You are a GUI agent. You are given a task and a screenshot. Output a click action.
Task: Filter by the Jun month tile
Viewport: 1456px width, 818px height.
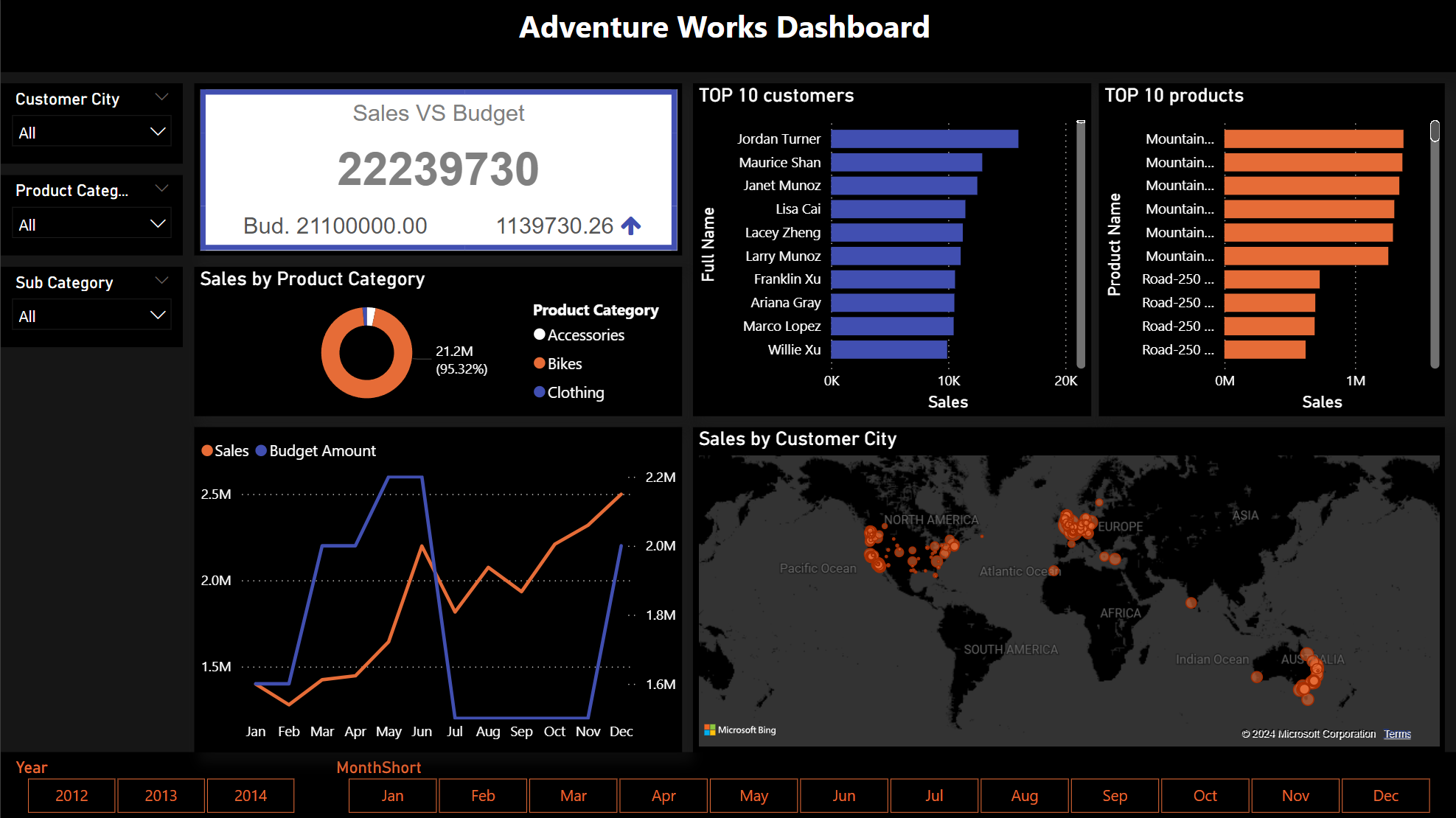tap(844, 795)
